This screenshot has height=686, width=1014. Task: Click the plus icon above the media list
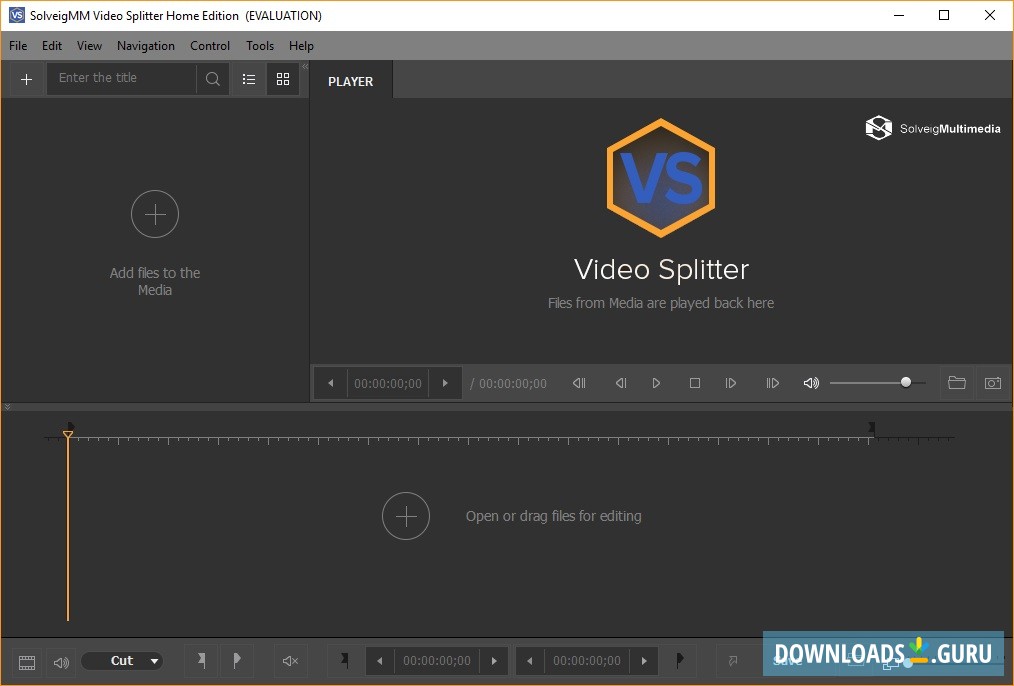26,79
